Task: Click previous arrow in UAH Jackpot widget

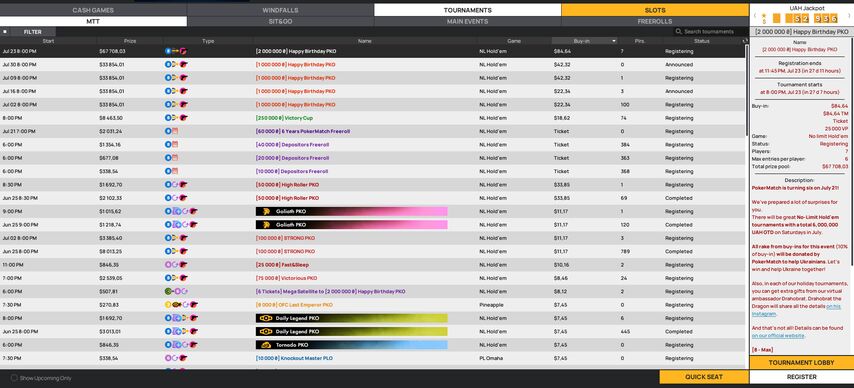Action: pos(754,16)
